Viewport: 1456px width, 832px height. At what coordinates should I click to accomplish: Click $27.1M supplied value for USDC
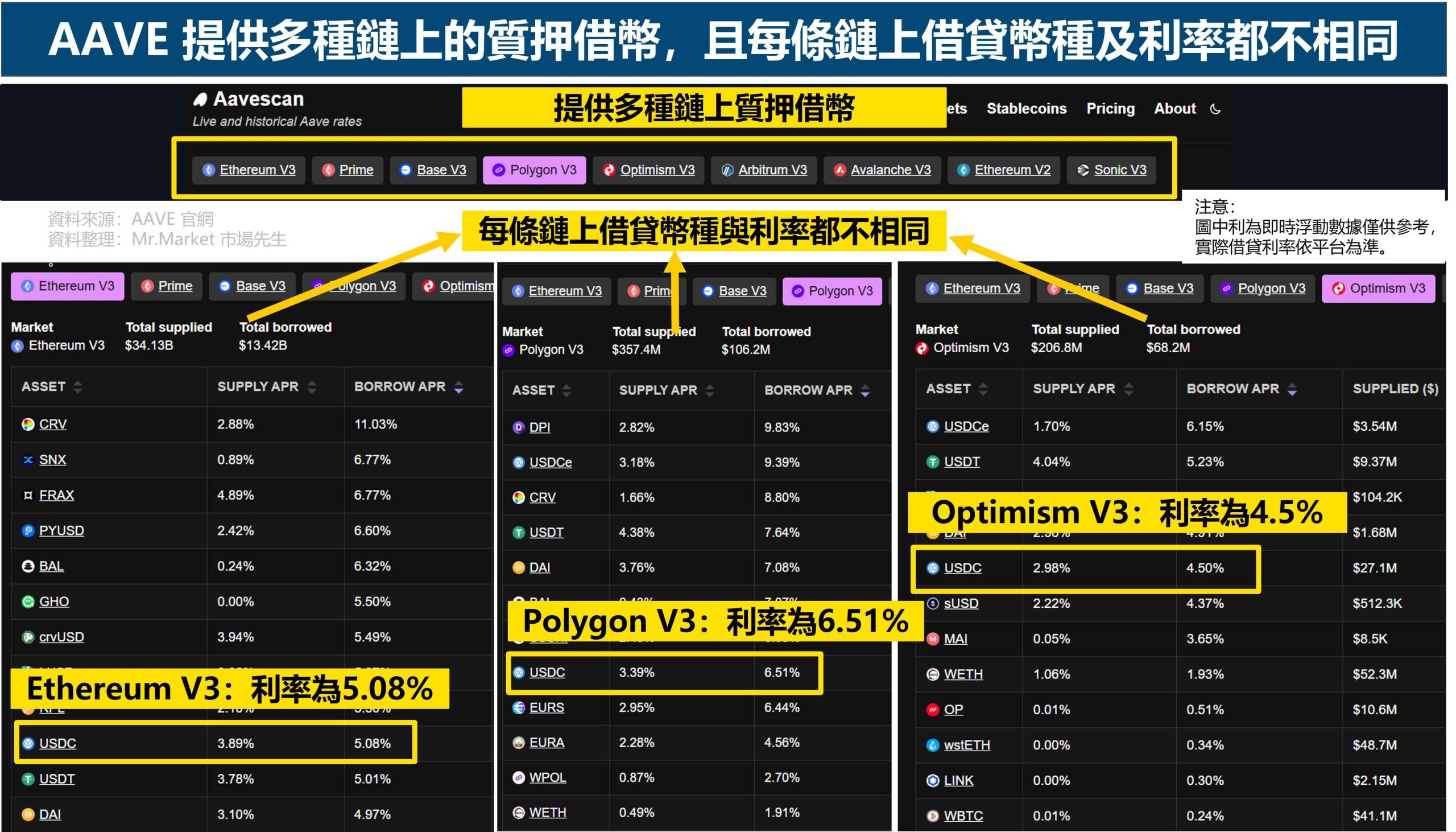pos(1374,567)
